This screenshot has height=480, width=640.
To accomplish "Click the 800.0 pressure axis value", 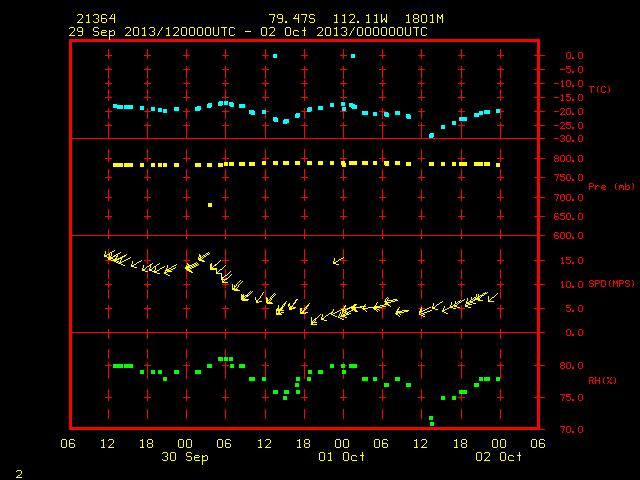I will pyautogui.click(x=569, y=159).
